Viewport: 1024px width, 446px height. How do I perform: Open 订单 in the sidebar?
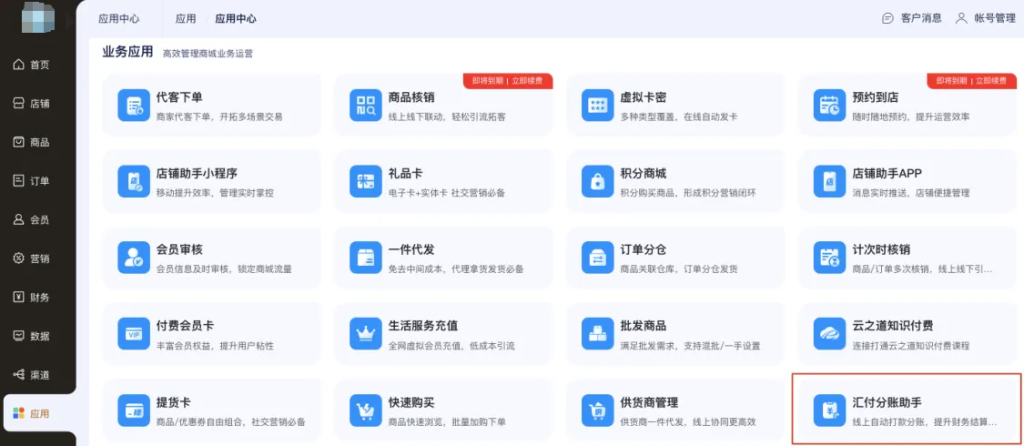coord(31,181)
